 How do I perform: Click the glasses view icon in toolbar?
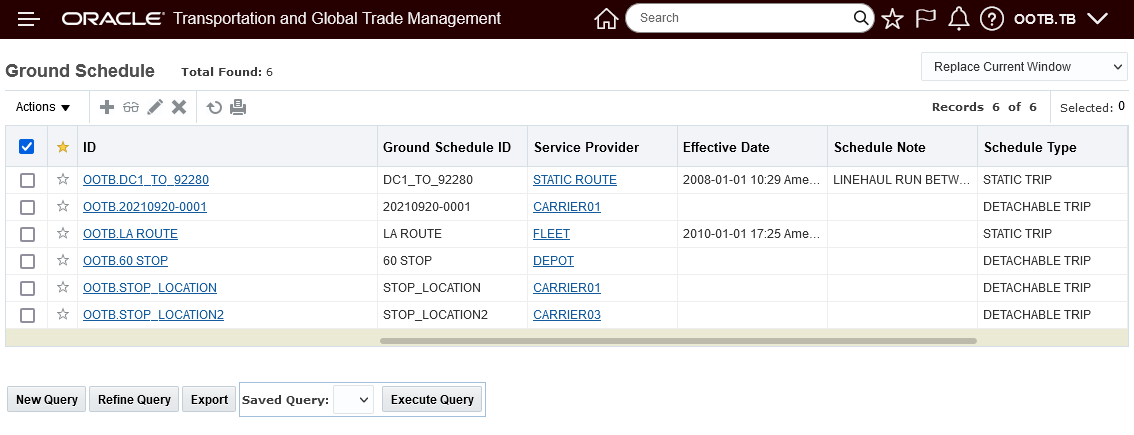click(x=131, y=107)
